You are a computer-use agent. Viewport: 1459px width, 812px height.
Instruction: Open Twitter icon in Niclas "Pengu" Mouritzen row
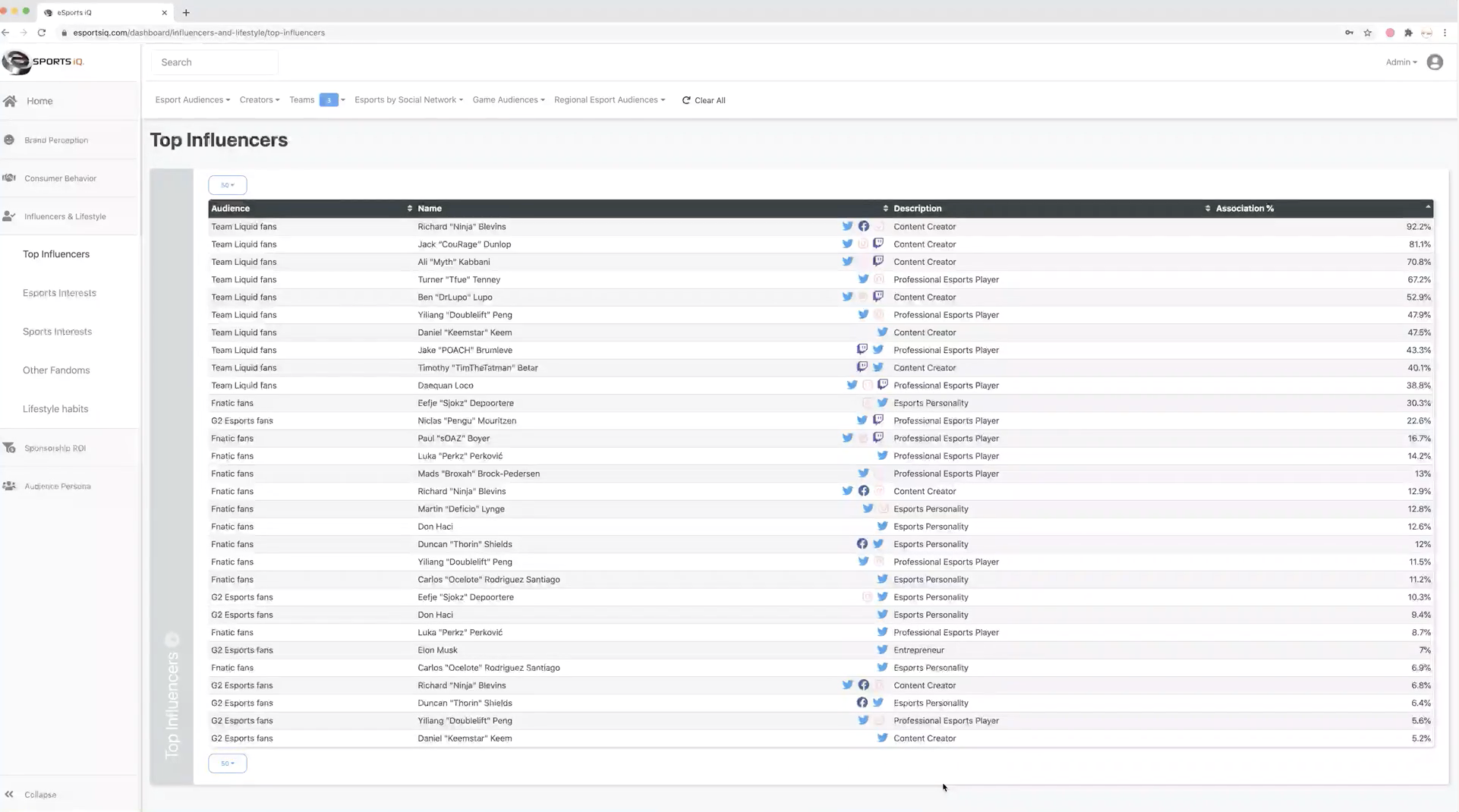[862, 420]
